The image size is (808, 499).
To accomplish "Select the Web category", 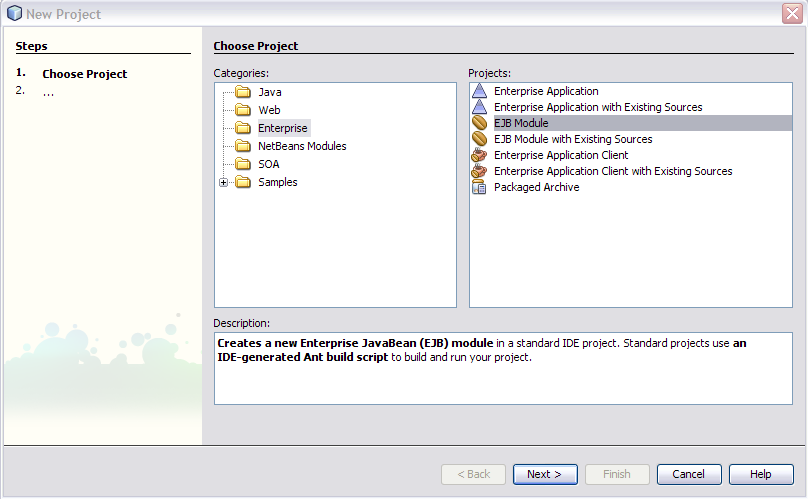I will 269,110.
